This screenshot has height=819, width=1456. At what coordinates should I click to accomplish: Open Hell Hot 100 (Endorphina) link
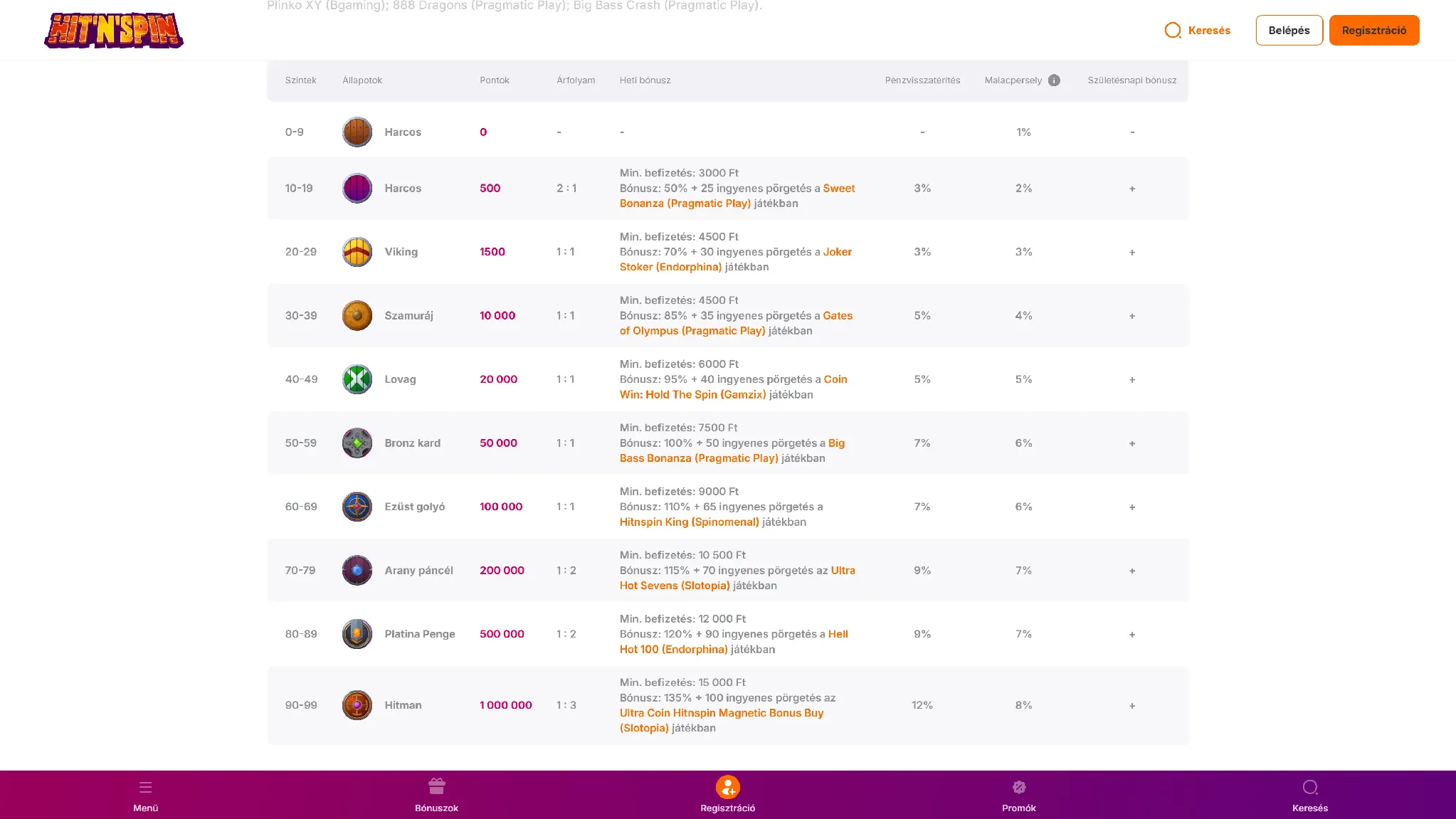(x=734, y=642)
